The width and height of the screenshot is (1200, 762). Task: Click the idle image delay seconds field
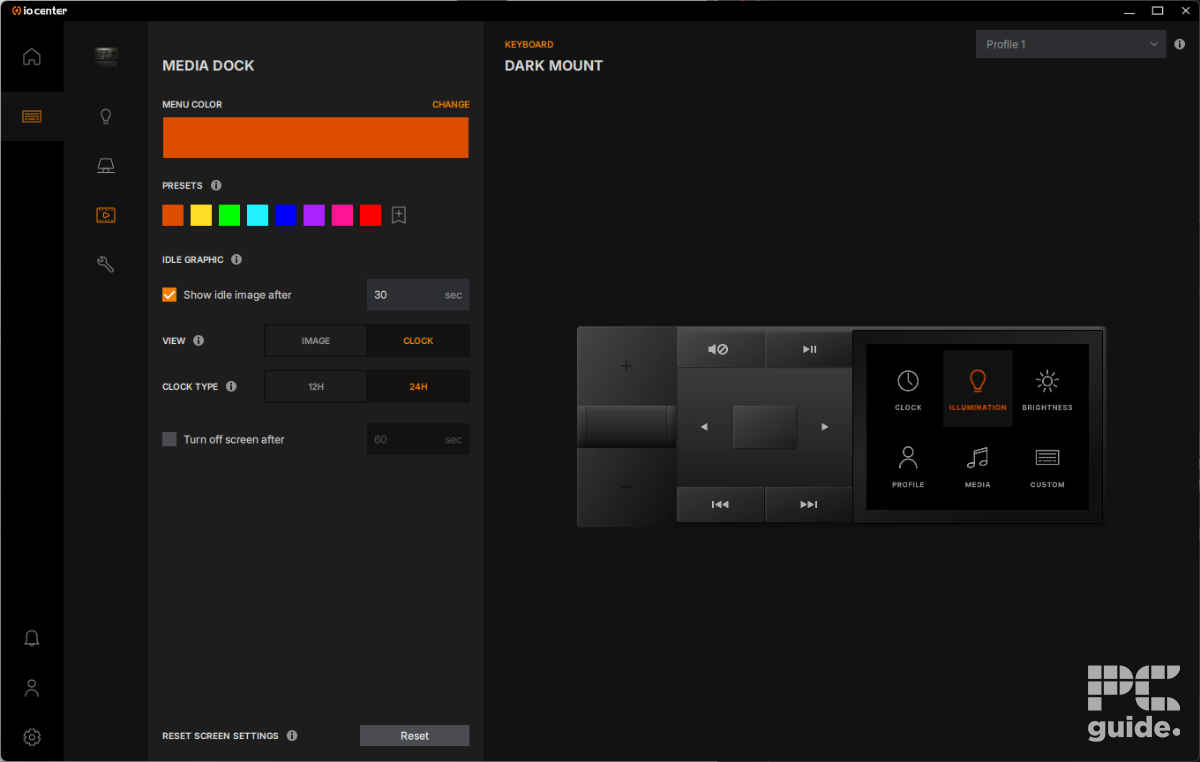point(418,295)
